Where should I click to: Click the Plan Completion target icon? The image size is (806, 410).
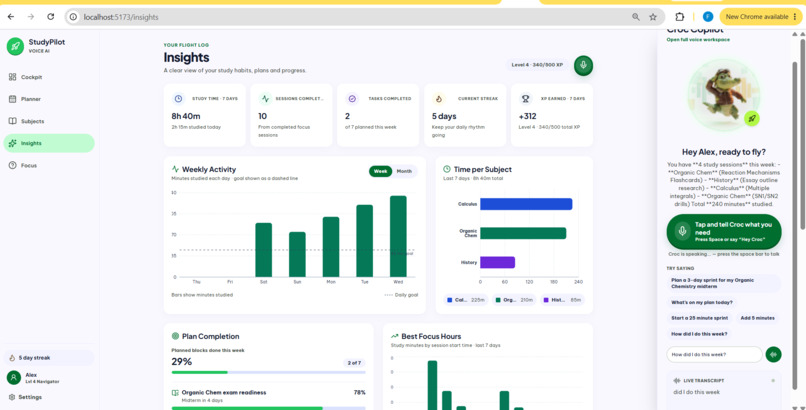[x=175, y=336]
